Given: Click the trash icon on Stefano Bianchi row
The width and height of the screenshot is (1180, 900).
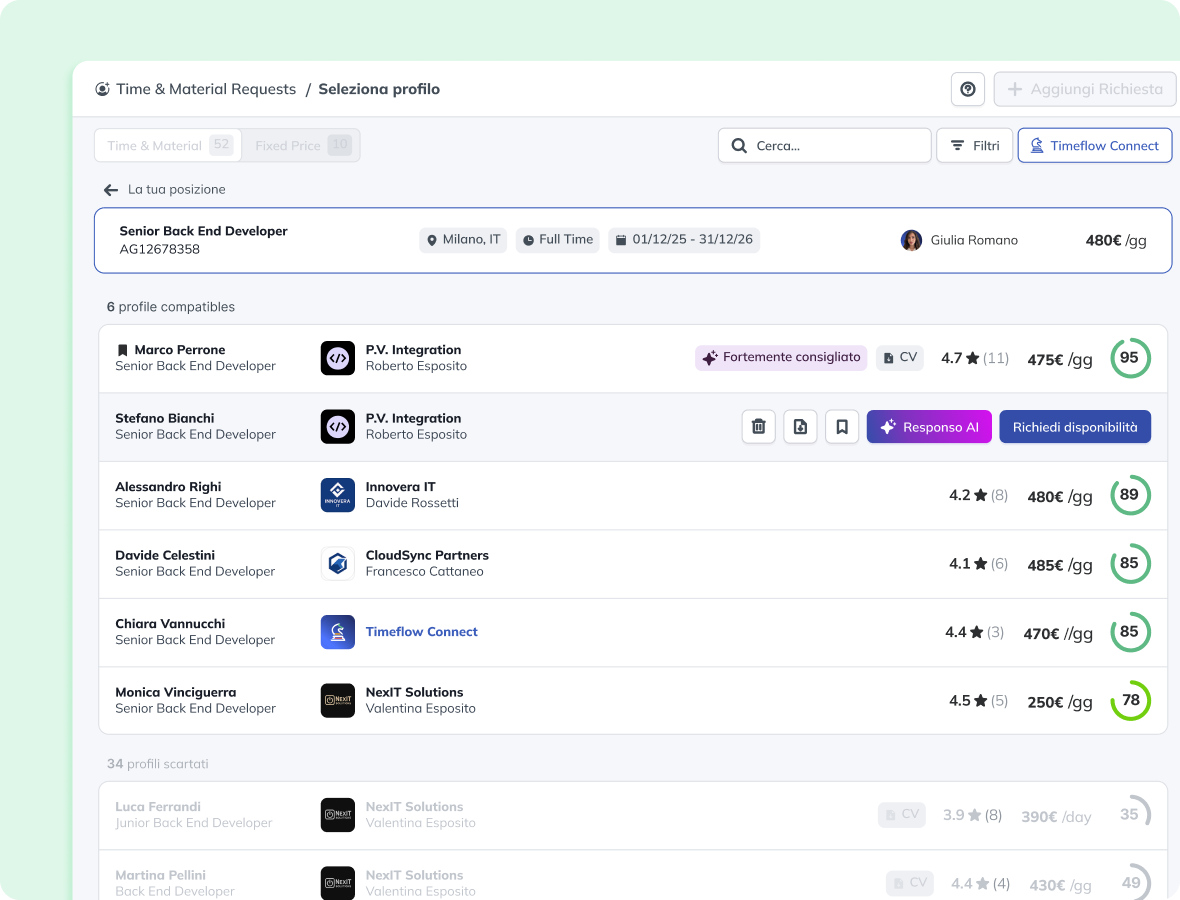Looking at the screenshot, I should point(758,427).
